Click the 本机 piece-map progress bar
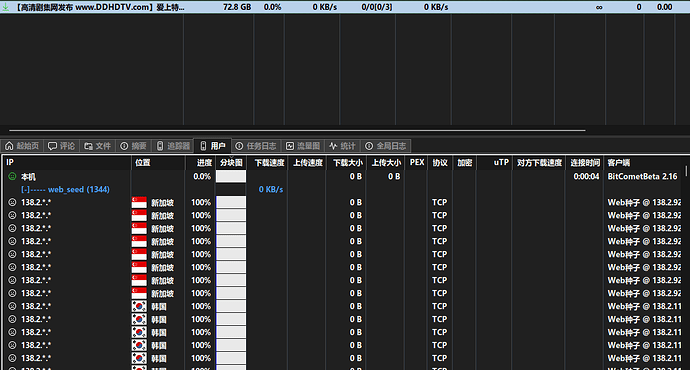690x370 pixels. [231, 176]
